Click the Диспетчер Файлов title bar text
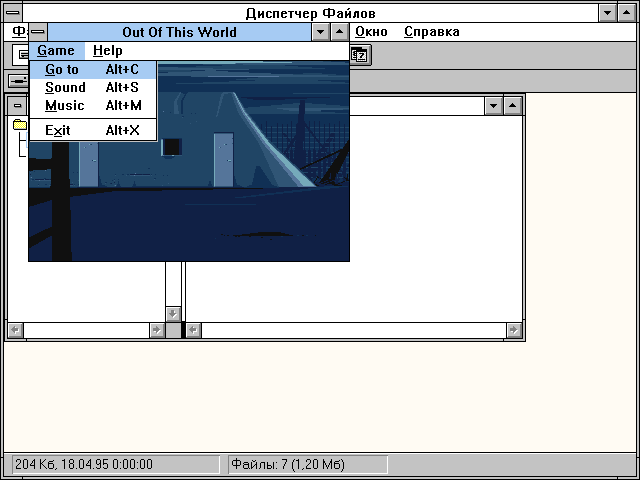The height and width of the screenshot is (480, 640). click(x=311, y=13)
